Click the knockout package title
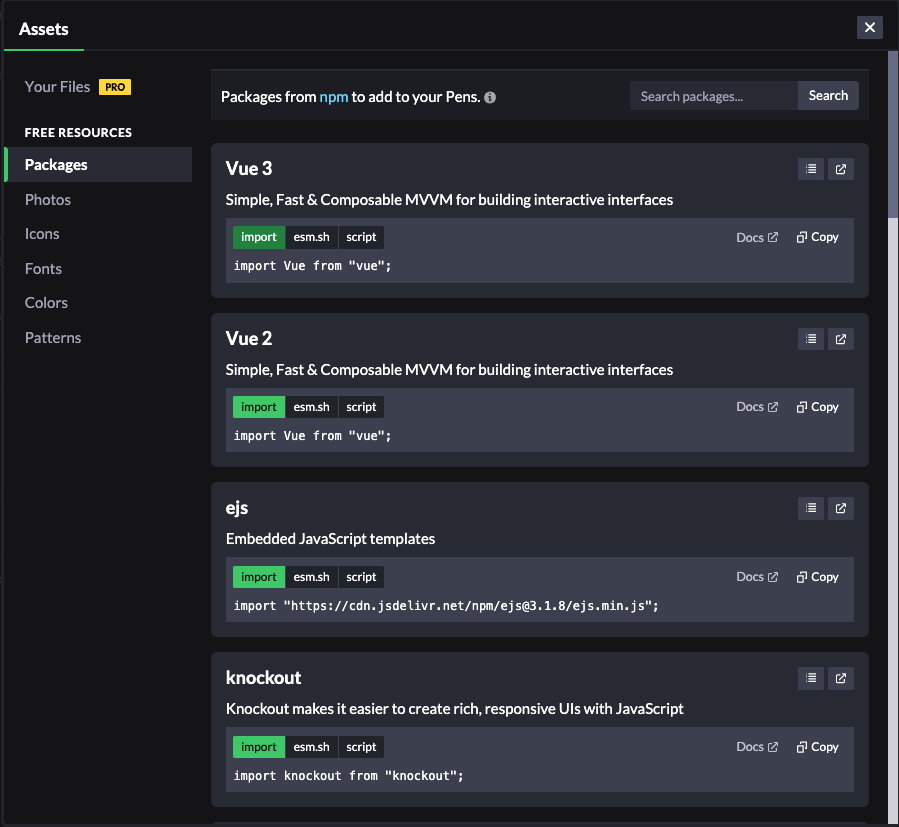Screen dimensions: 899x827 coord(263,678)
